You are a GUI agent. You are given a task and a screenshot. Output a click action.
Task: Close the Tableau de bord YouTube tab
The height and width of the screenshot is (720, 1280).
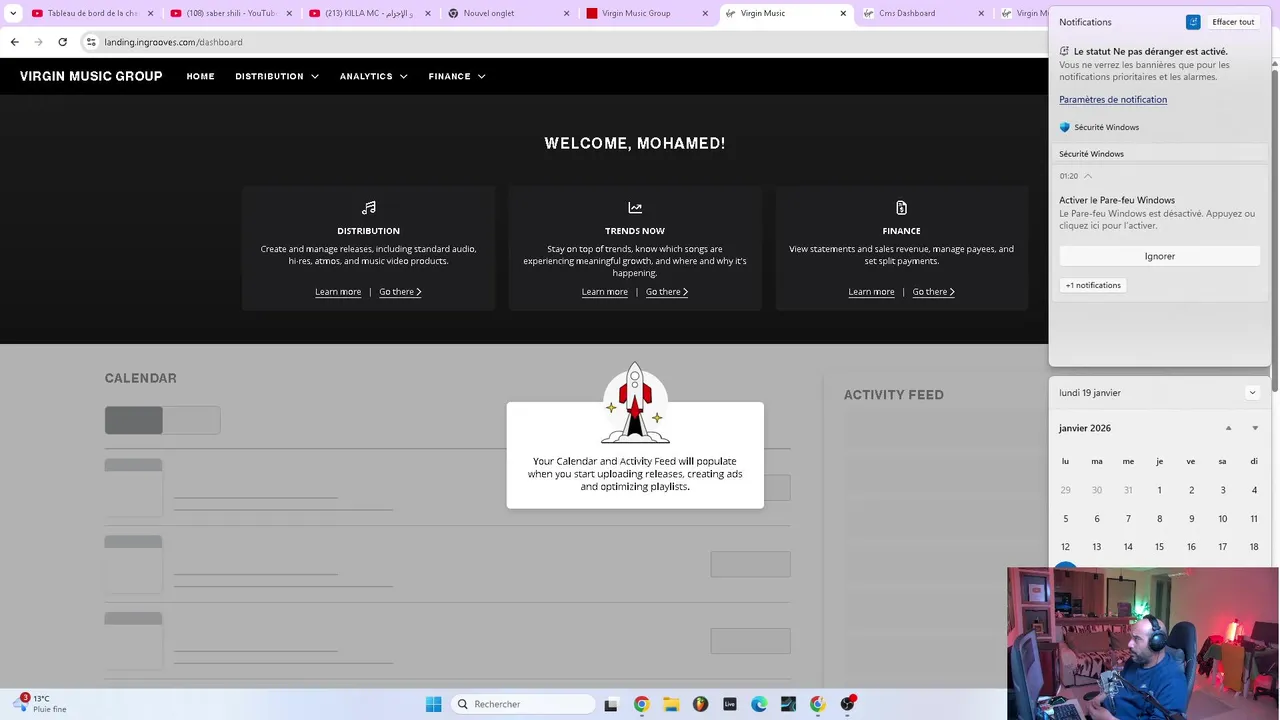point(151,13)
